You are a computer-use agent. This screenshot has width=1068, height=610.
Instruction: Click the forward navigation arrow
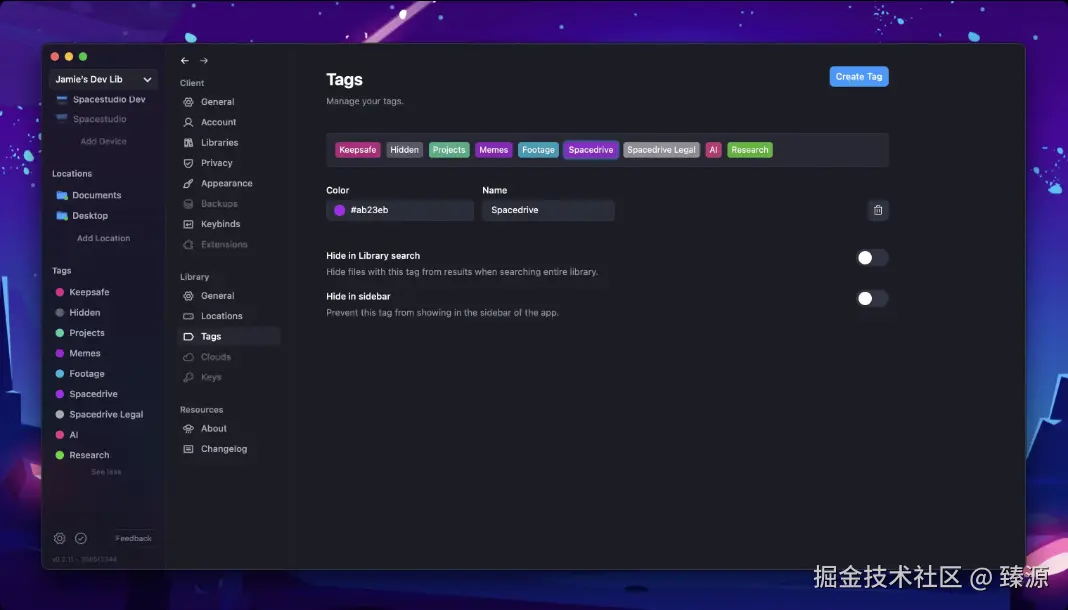point(204,61)
